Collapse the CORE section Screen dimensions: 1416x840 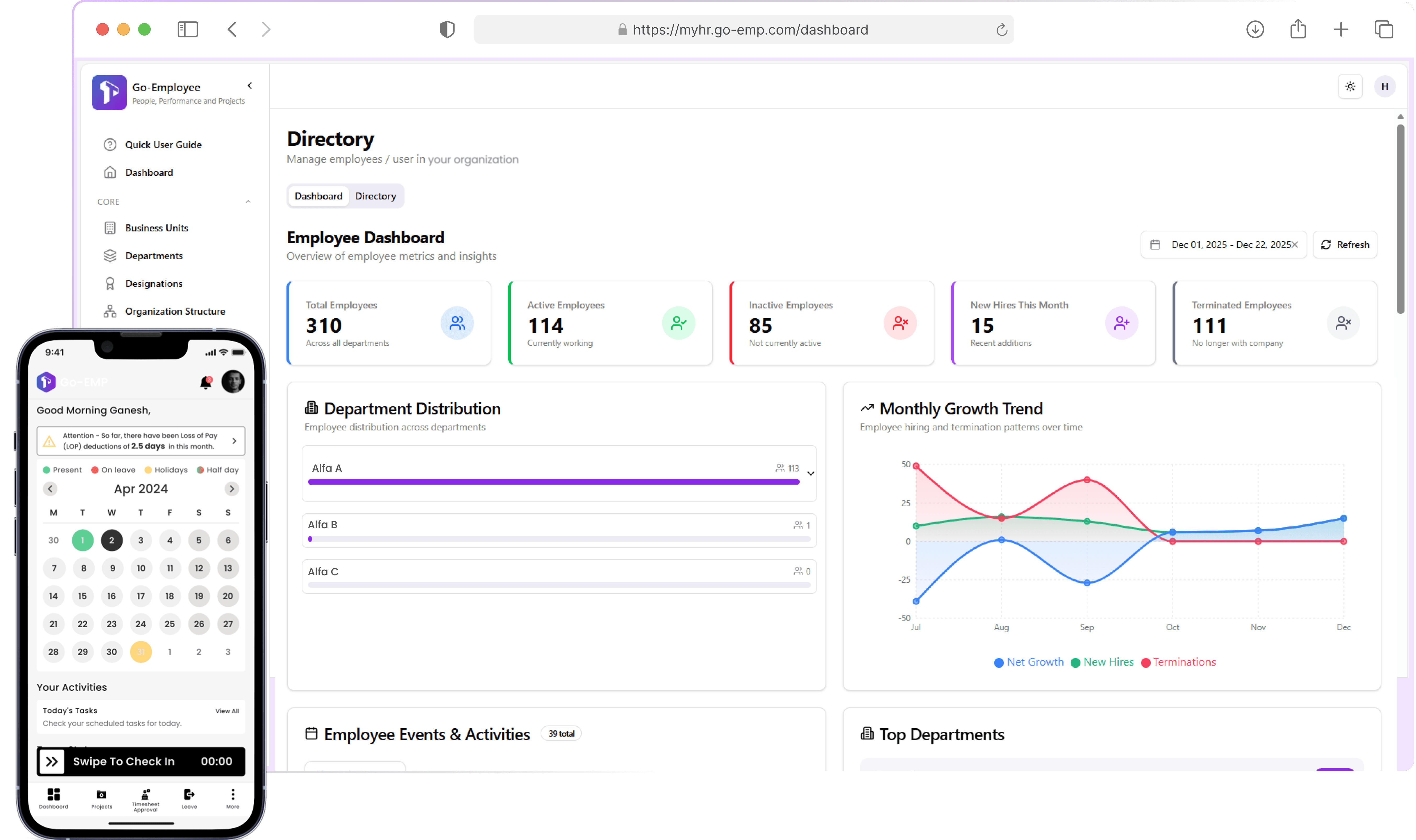point(248,202)
